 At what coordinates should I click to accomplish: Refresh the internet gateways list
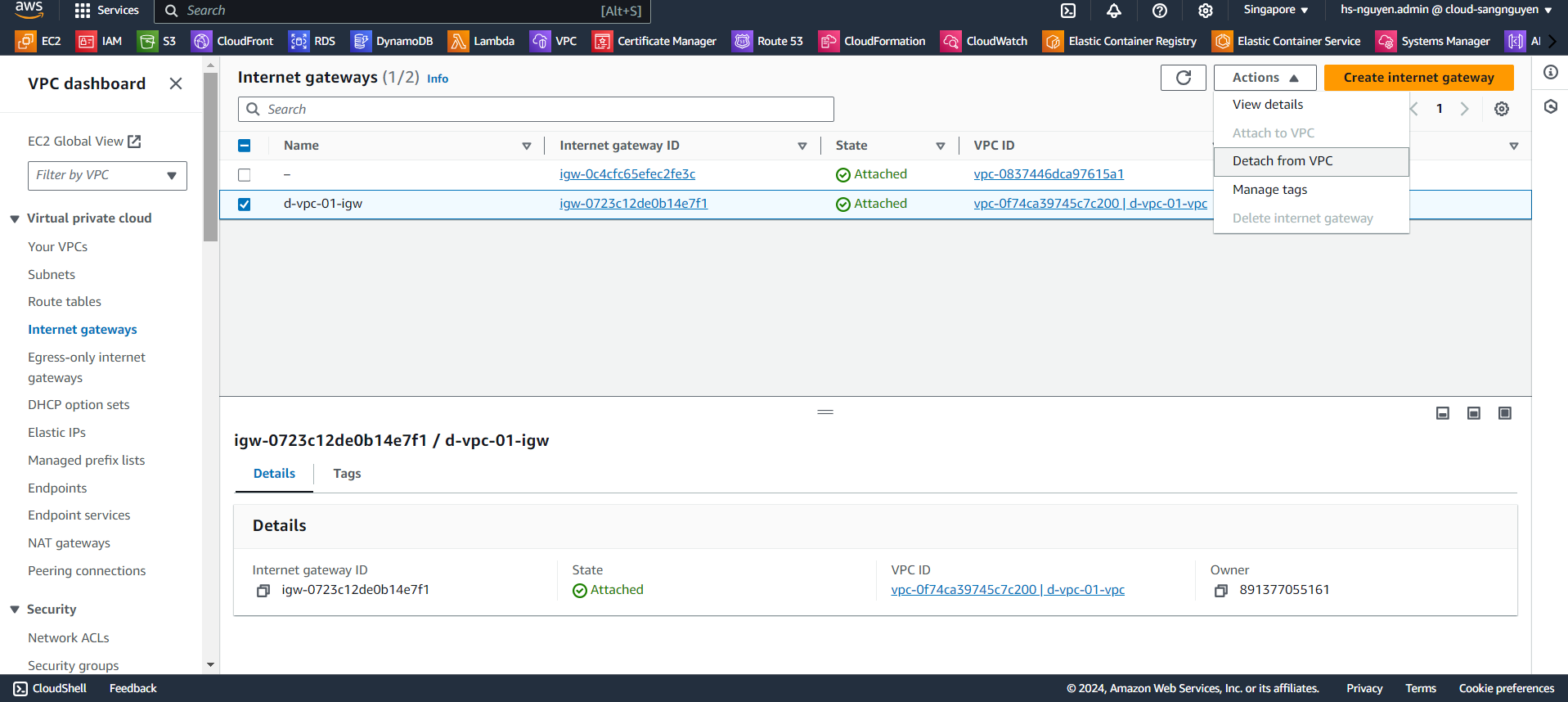[1183, 78]
